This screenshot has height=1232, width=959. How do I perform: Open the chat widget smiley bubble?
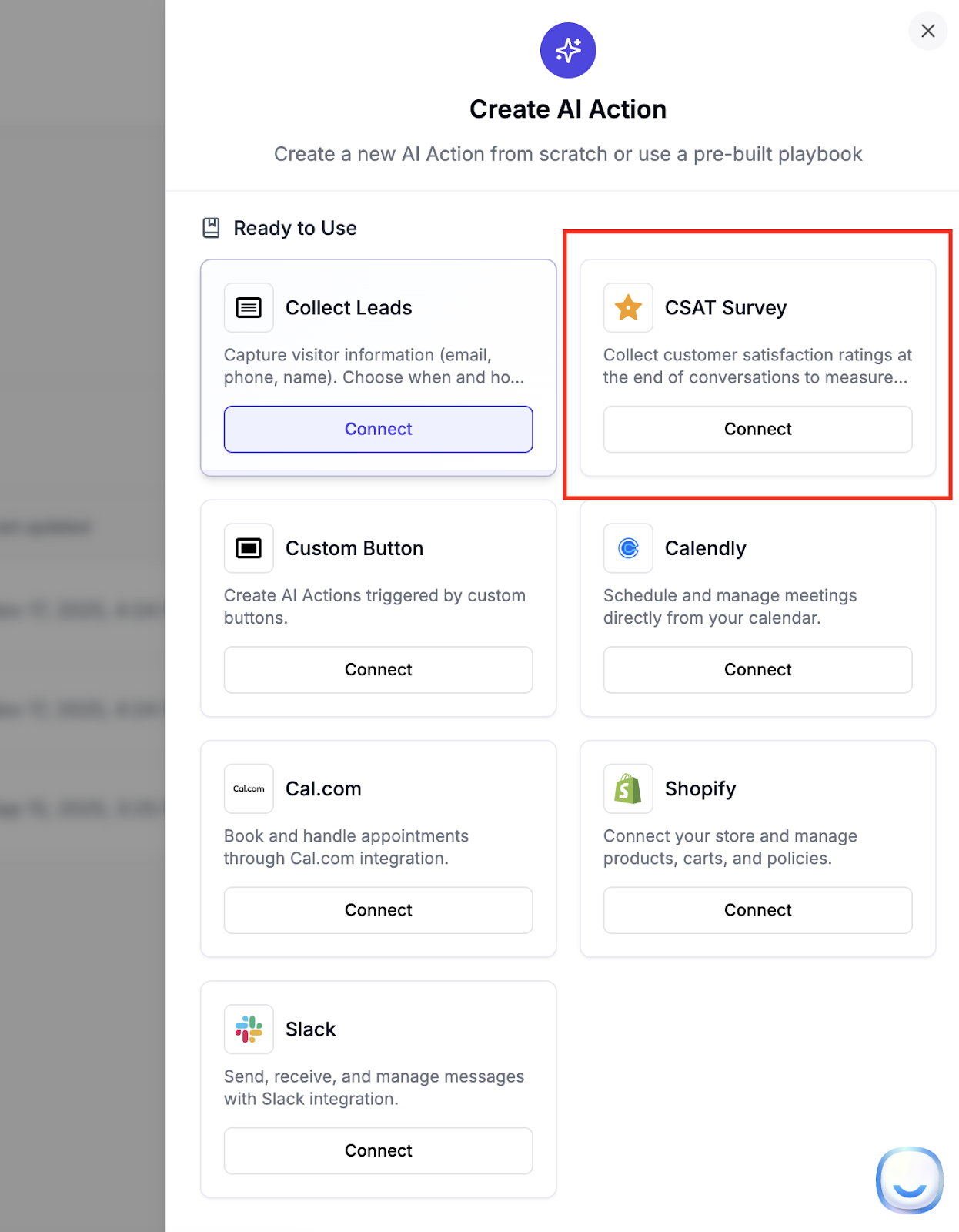coord(909,1180)
